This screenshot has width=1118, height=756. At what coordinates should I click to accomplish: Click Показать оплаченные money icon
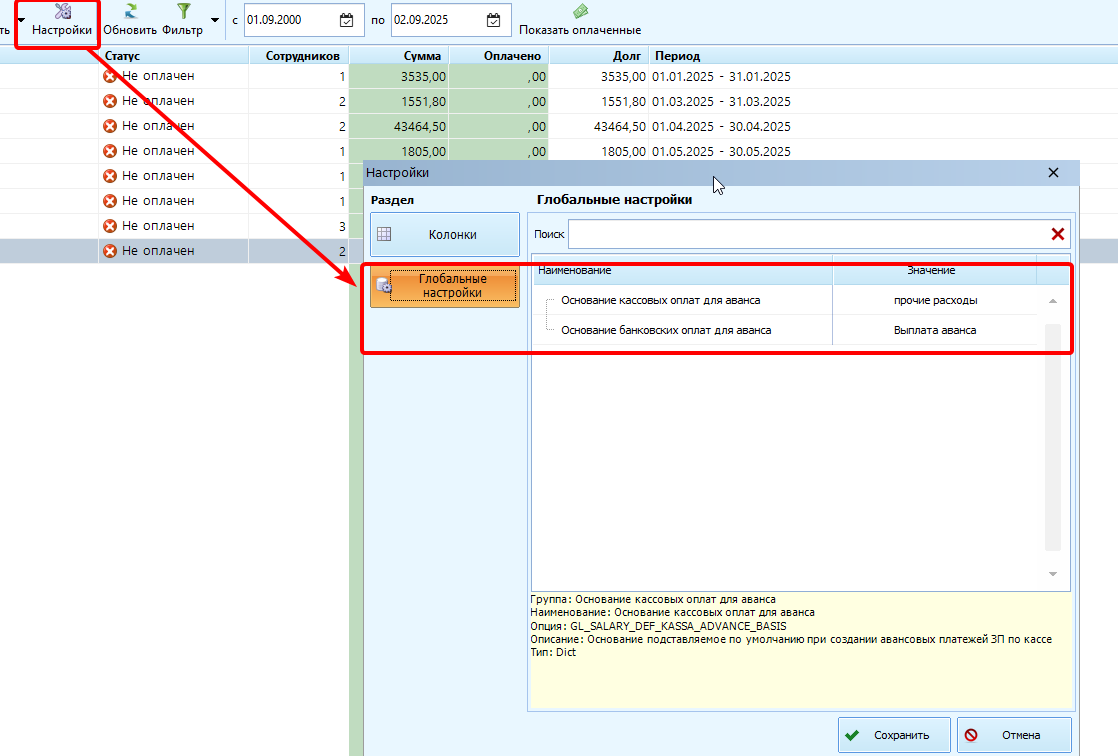click(580, 11)
